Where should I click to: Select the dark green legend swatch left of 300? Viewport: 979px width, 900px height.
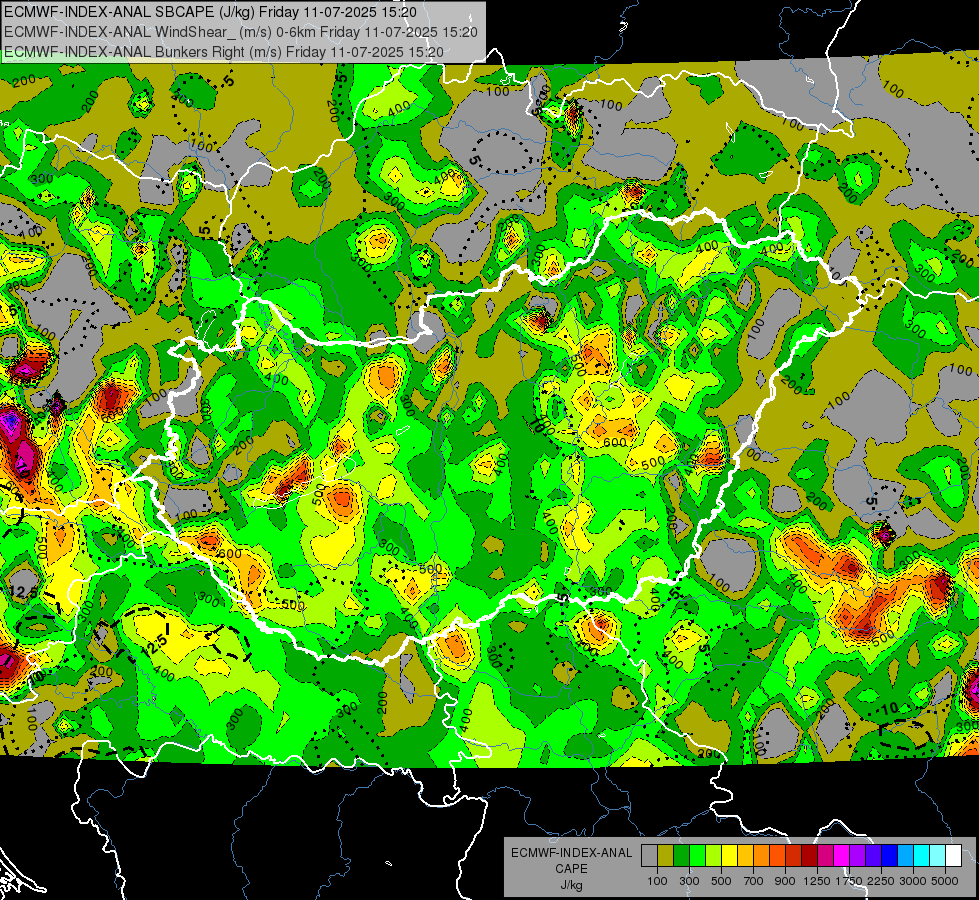[681, 856]
